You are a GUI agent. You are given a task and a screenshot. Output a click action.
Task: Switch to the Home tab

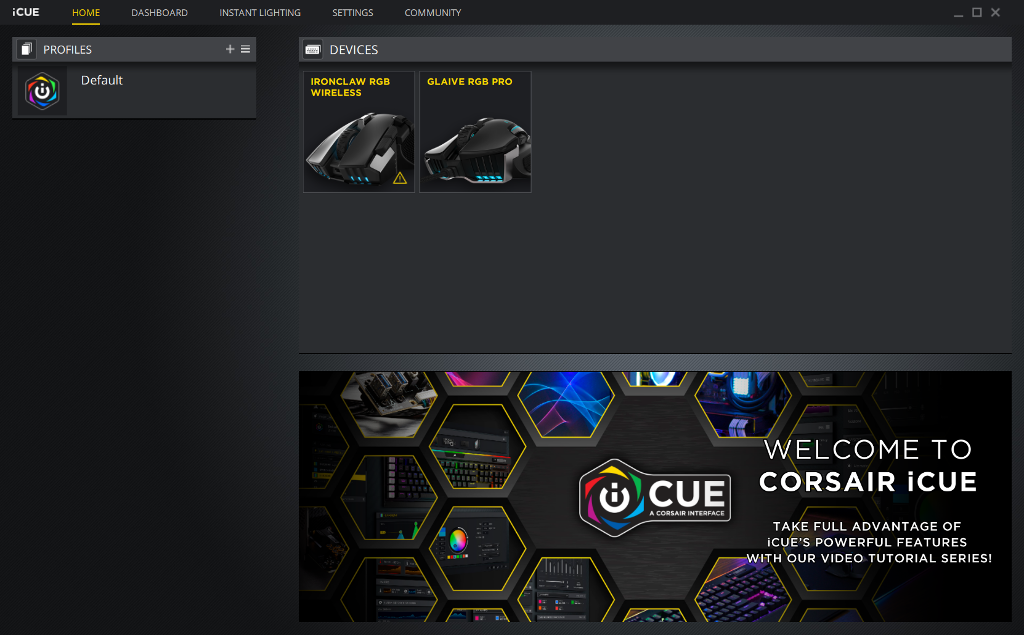click(86, 13)
